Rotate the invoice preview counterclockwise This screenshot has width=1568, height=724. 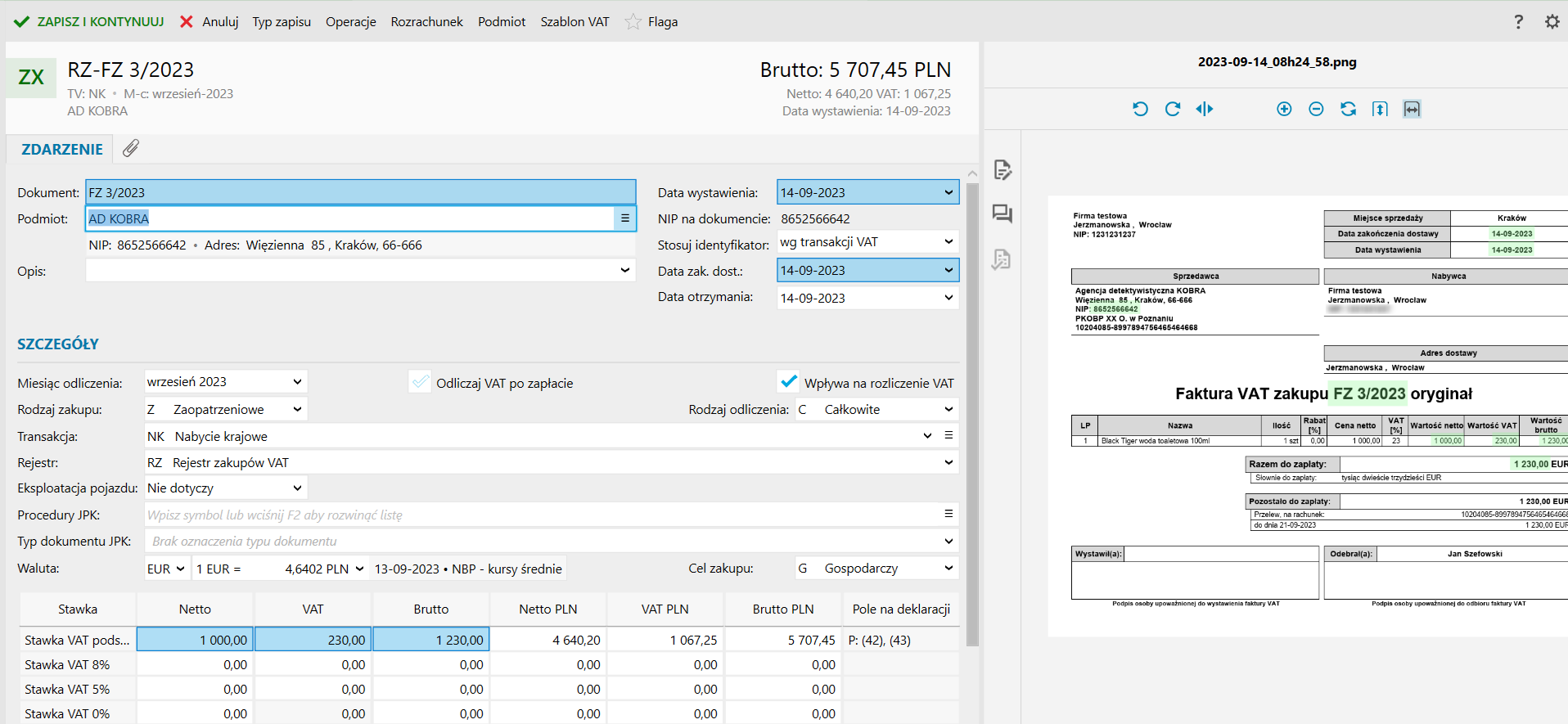coord(1140,109)
